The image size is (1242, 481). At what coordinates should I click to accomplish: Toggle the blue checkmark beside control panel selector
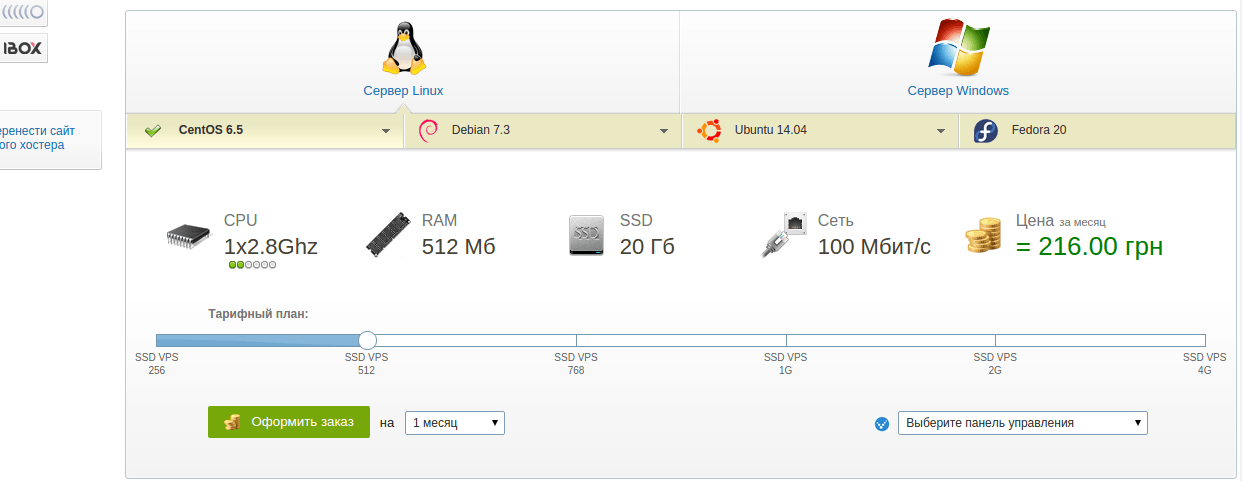881,424
